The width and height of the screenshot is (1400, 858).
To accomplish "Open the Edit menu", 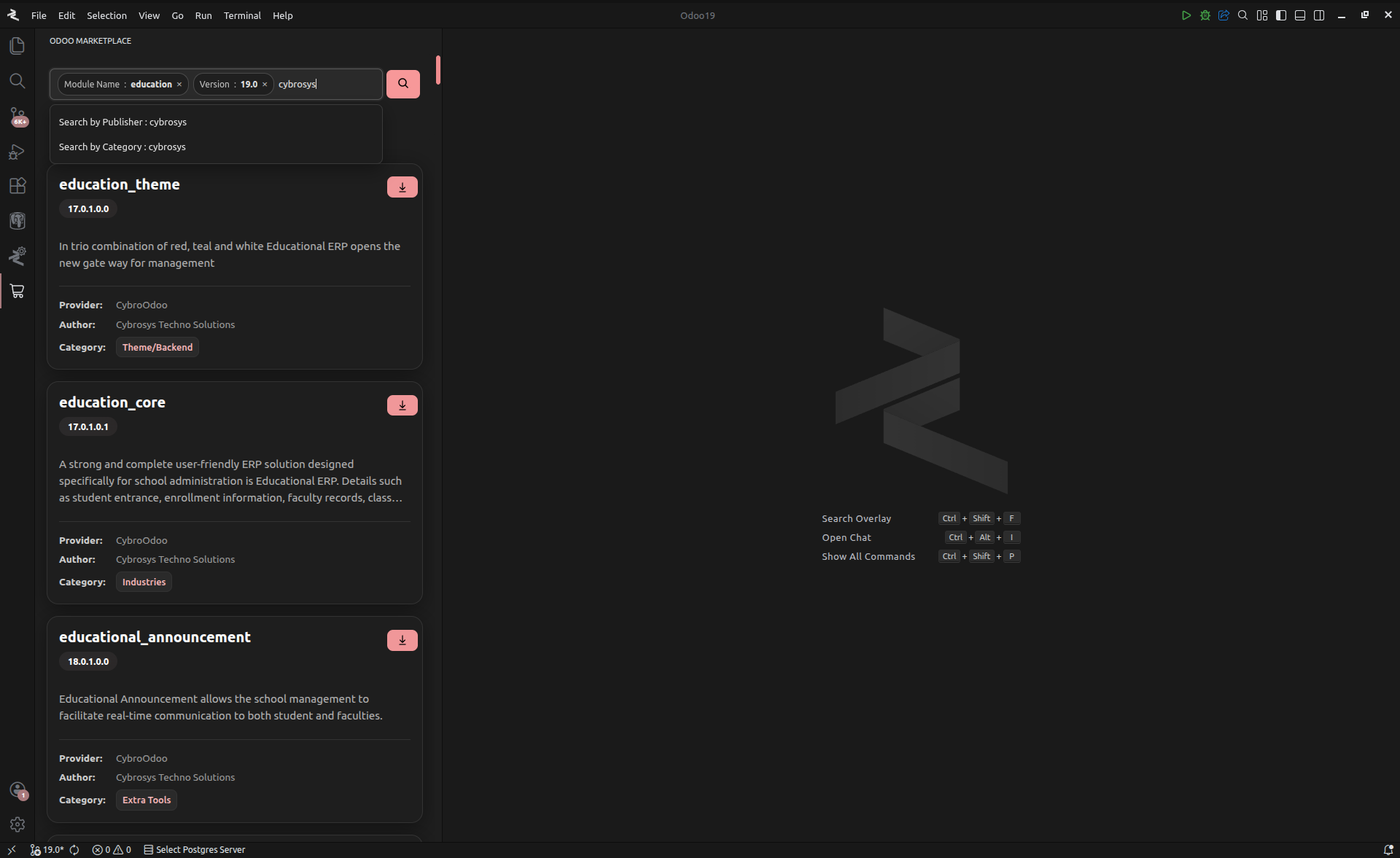I will (x=66, y=15).
